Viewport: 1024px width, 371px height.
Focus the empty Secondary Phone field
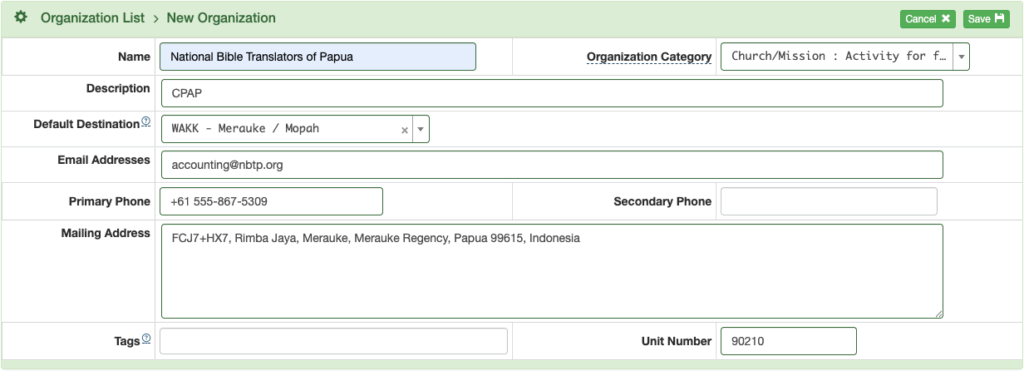point(829,202)
